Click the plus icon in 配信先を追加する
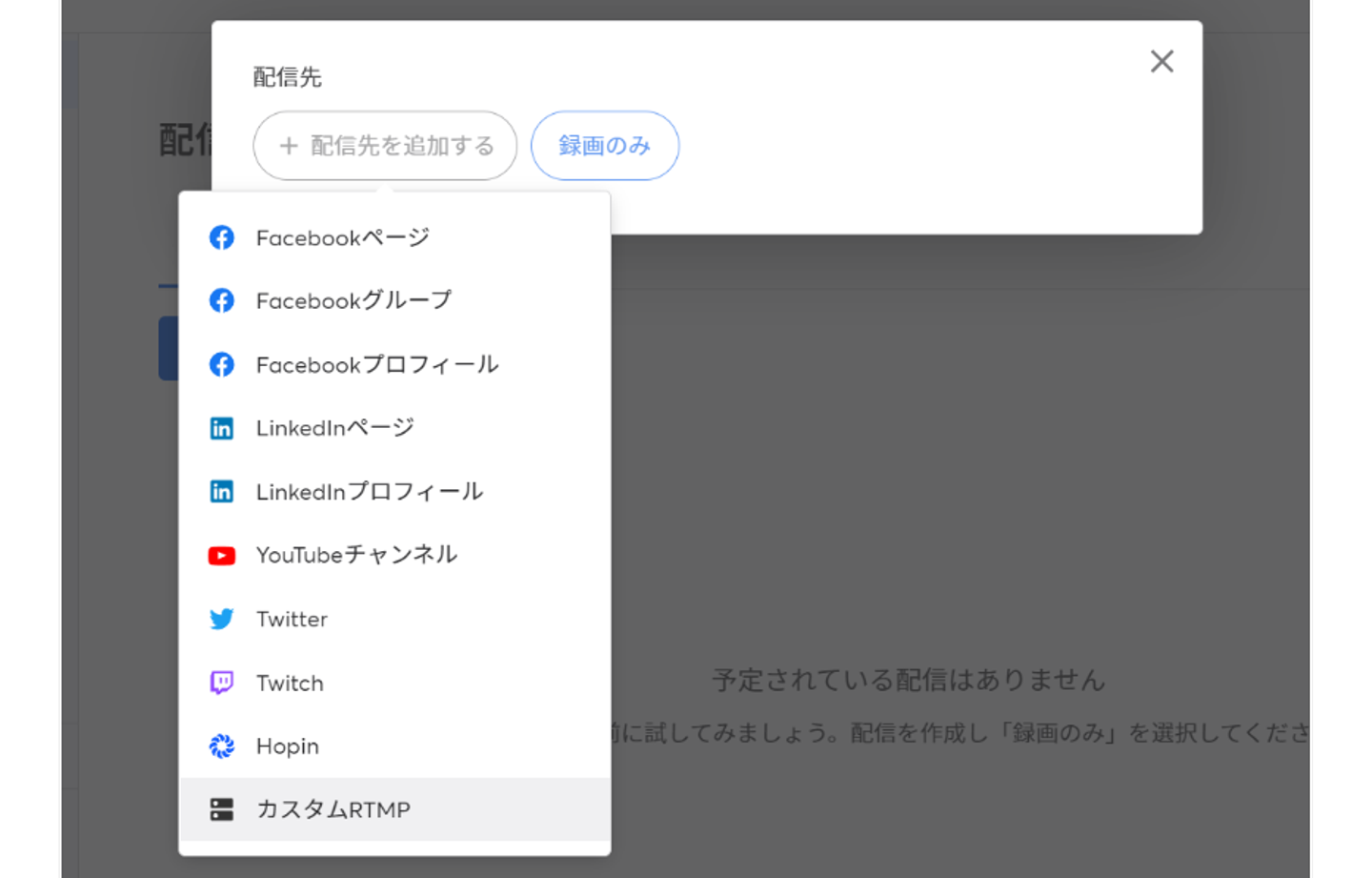Screen dimensions: 1372x878 [289, 146]
